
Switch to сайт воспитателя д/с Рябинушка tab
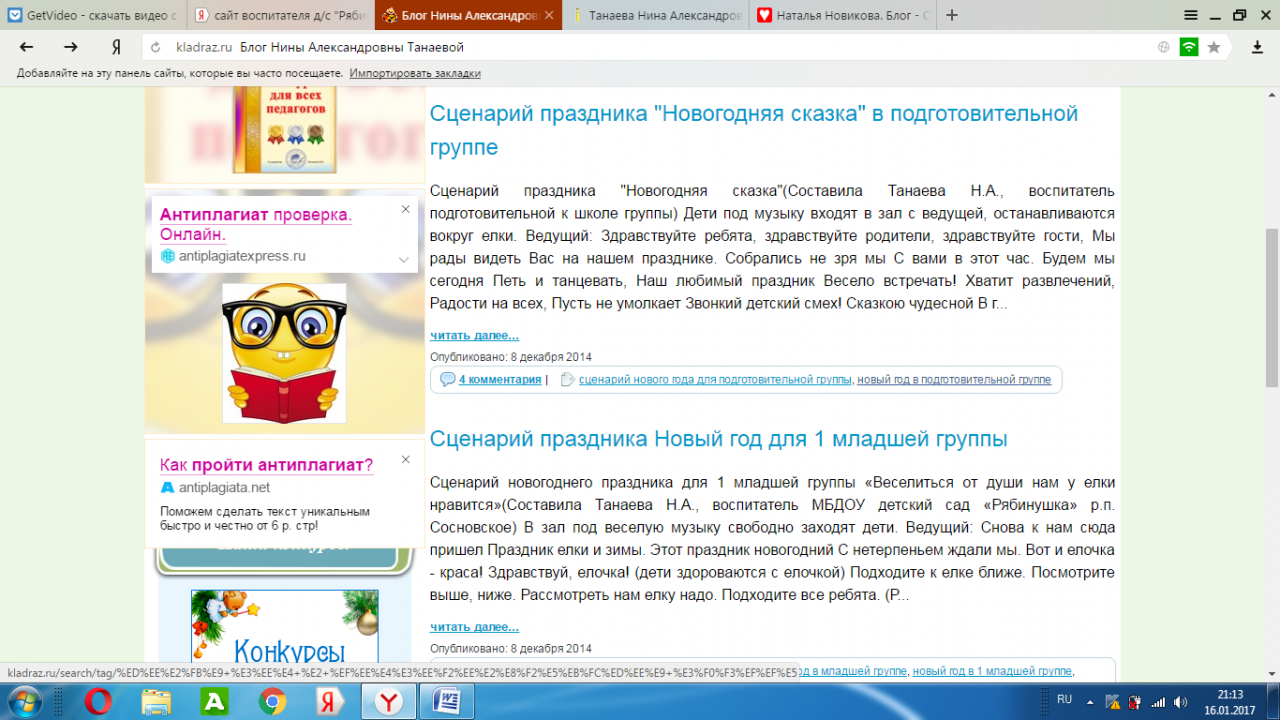(280, 15)
